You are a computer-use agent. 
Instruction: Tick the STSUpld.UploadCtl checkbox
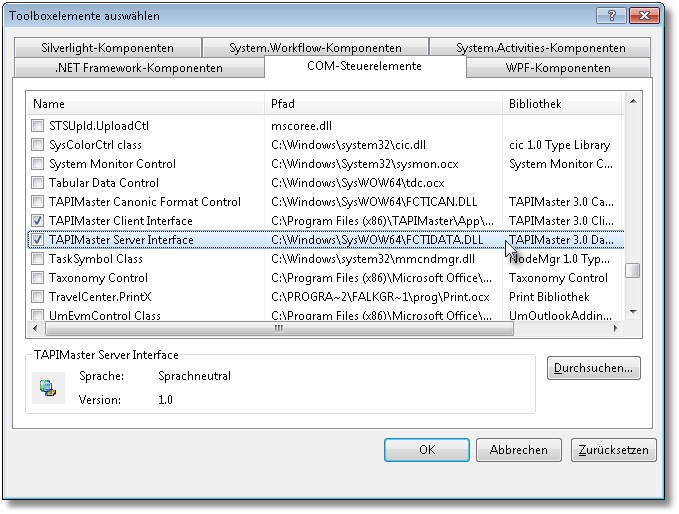pyautogui.click(x=38, y=126)
